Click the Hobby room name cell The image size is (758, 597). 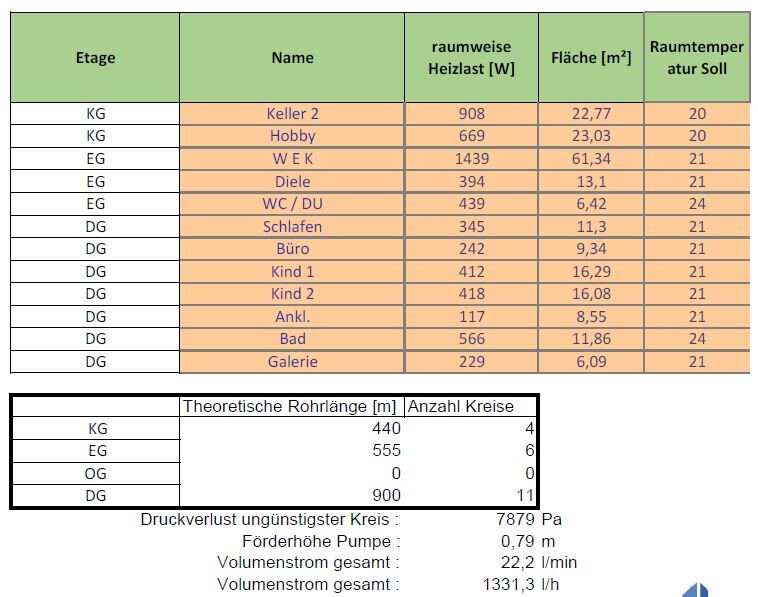coord(292,136)
